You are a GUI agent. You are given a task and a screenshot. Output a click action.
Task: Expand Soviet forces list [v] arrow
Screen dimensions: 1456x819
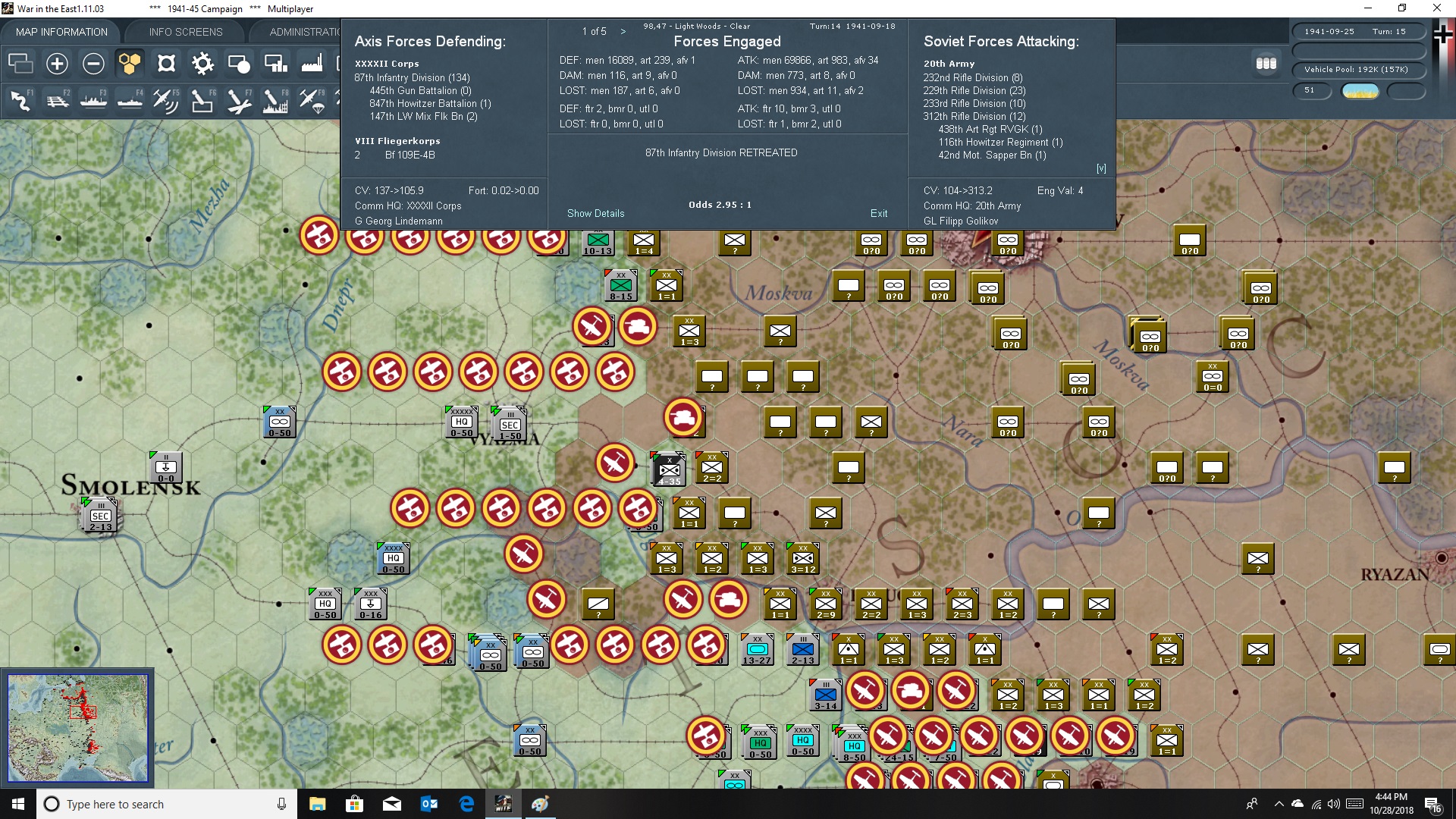click(x=1101, y=168)
